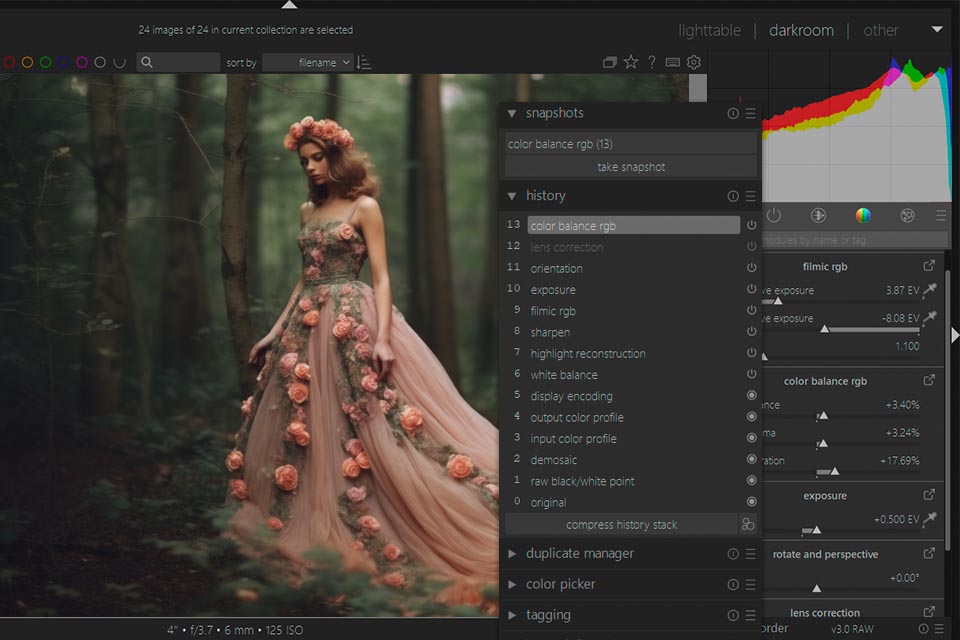
Task: Expand the color picker panel
Action: pos(512,584)
